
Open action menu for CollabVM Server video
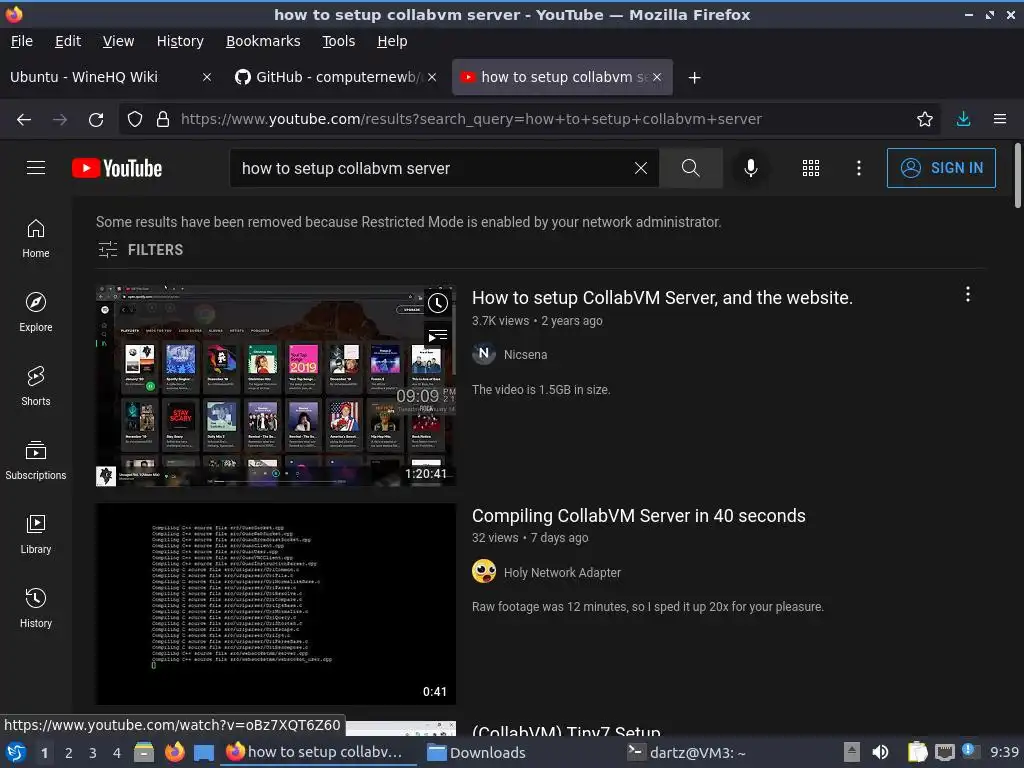968,295
